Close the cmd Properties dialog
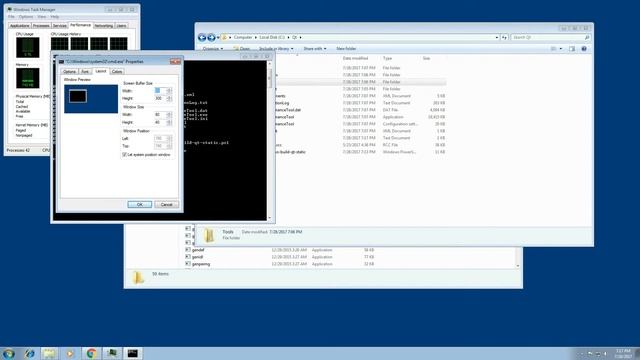The image size is (640, 360). coord(175,61)
